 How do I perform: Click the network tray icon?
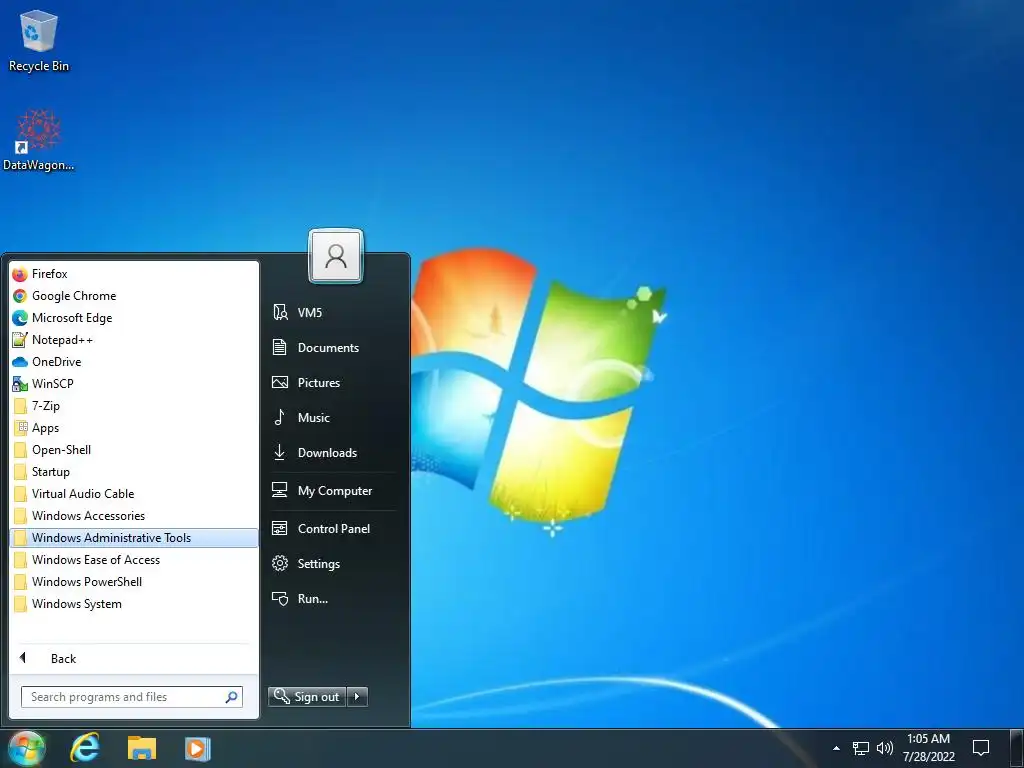click(x=861, y=748)
